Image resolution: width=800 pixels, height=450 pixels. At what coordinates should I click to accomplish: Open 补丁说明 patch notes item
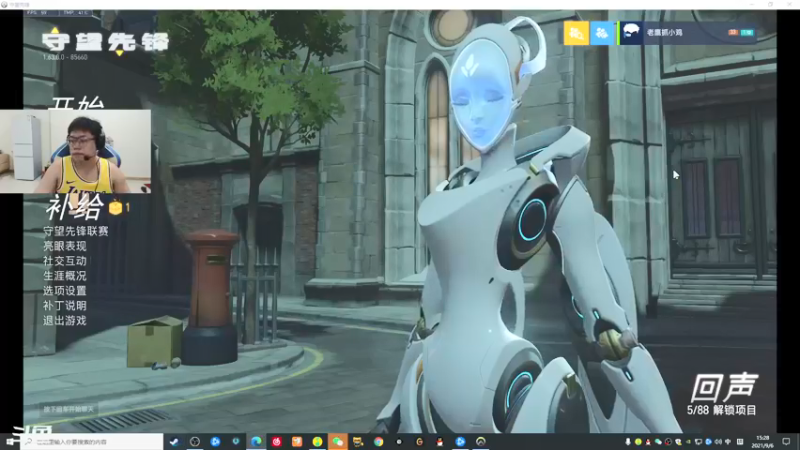(x=65, y=306)
